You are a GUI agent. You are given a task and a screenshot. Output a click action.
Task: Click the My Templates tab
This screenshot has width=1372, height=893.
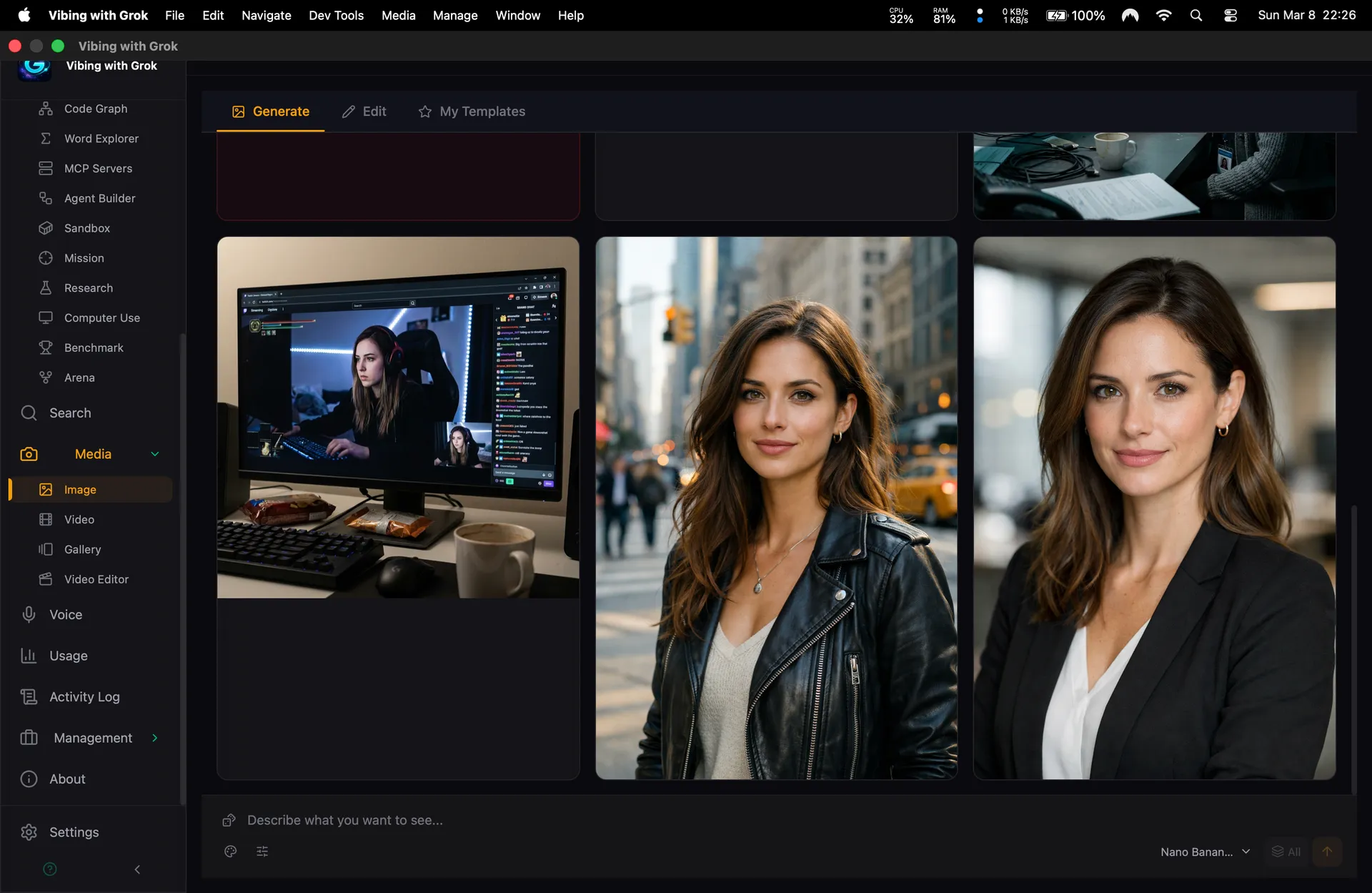[x=472, y=111]
